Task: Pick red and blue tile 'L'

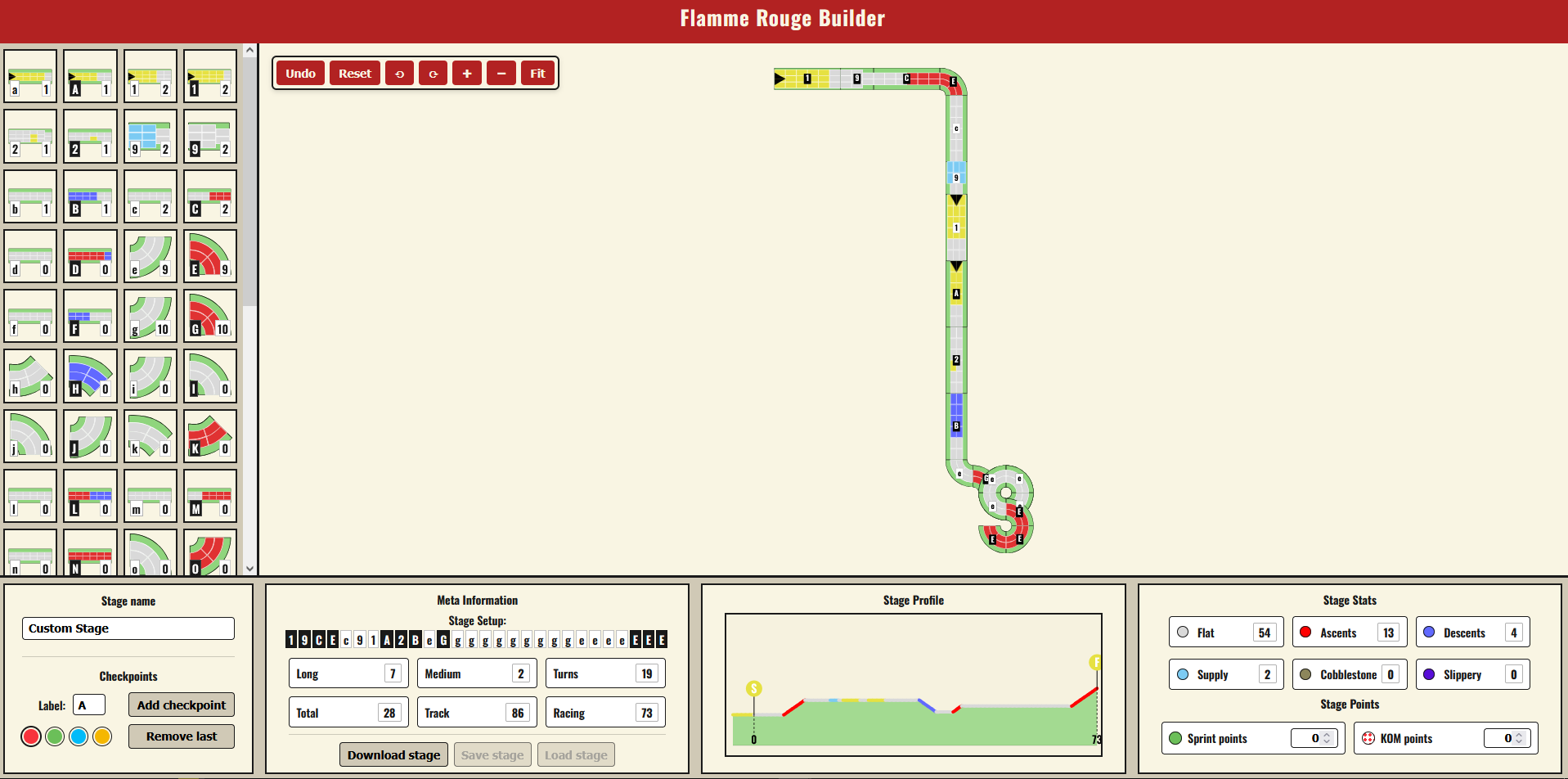Action: (90, 496)
